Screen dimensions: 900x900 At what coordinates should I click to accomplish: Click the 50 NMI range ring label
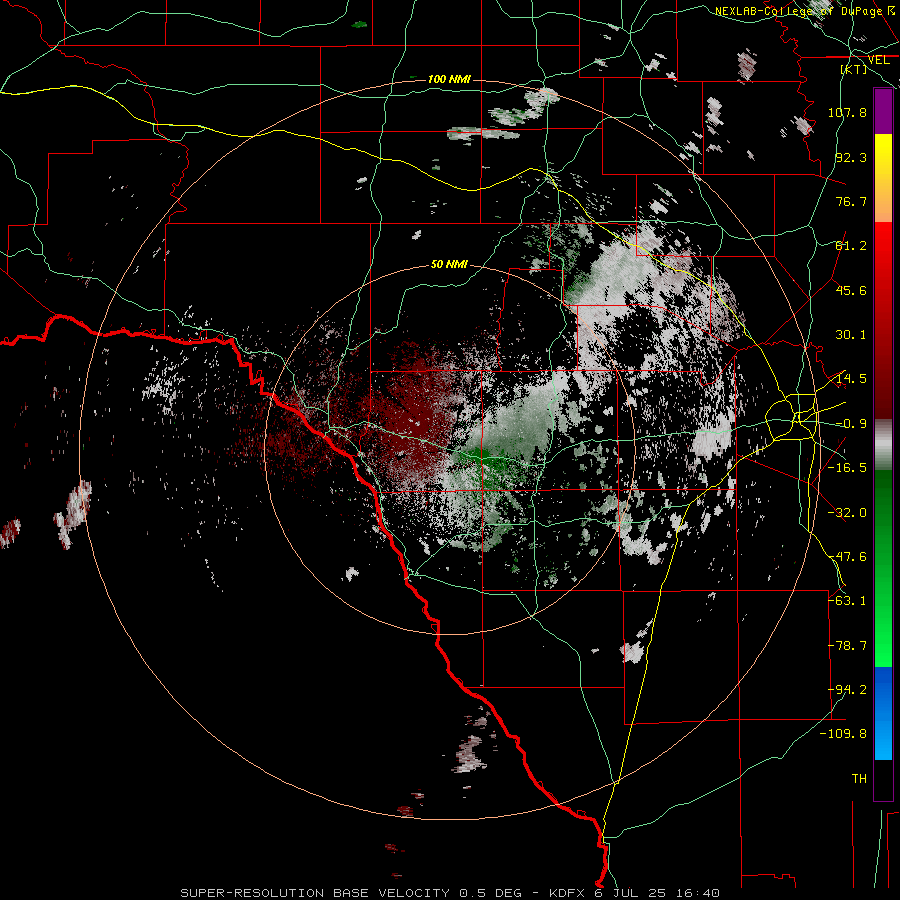pos(449,264)
